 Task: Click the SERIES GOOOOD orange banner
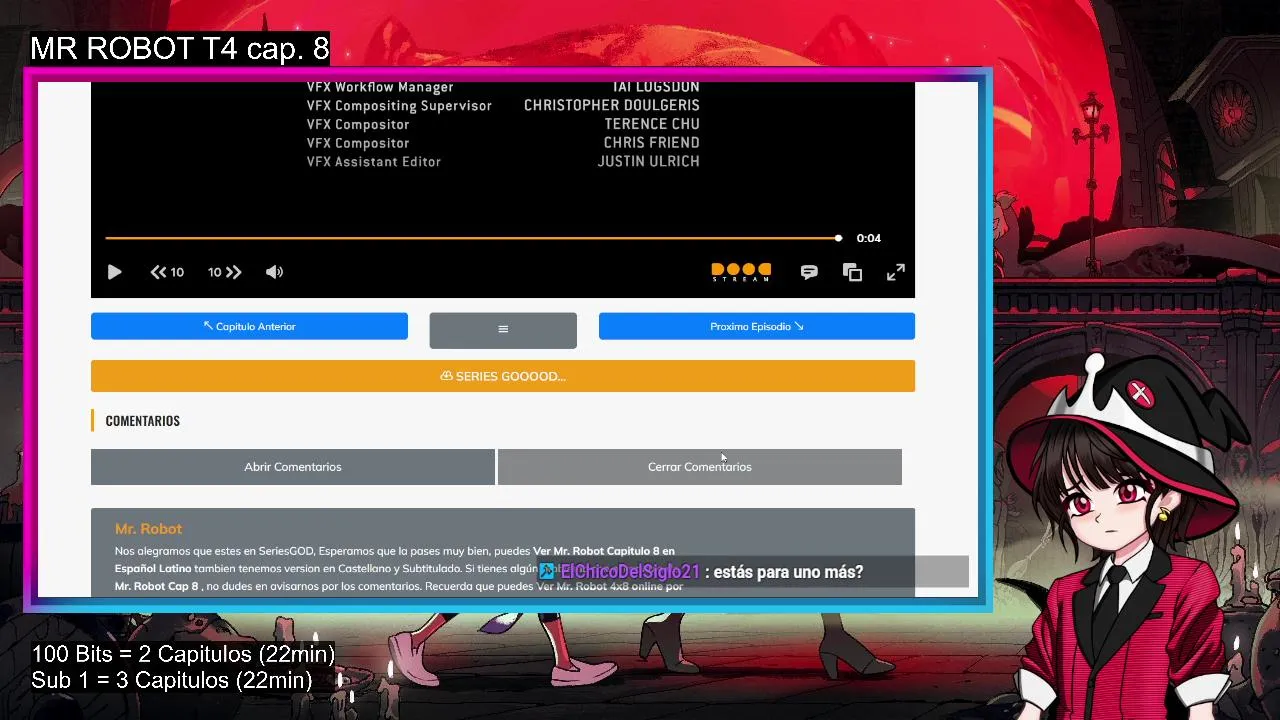pos(503,376)
